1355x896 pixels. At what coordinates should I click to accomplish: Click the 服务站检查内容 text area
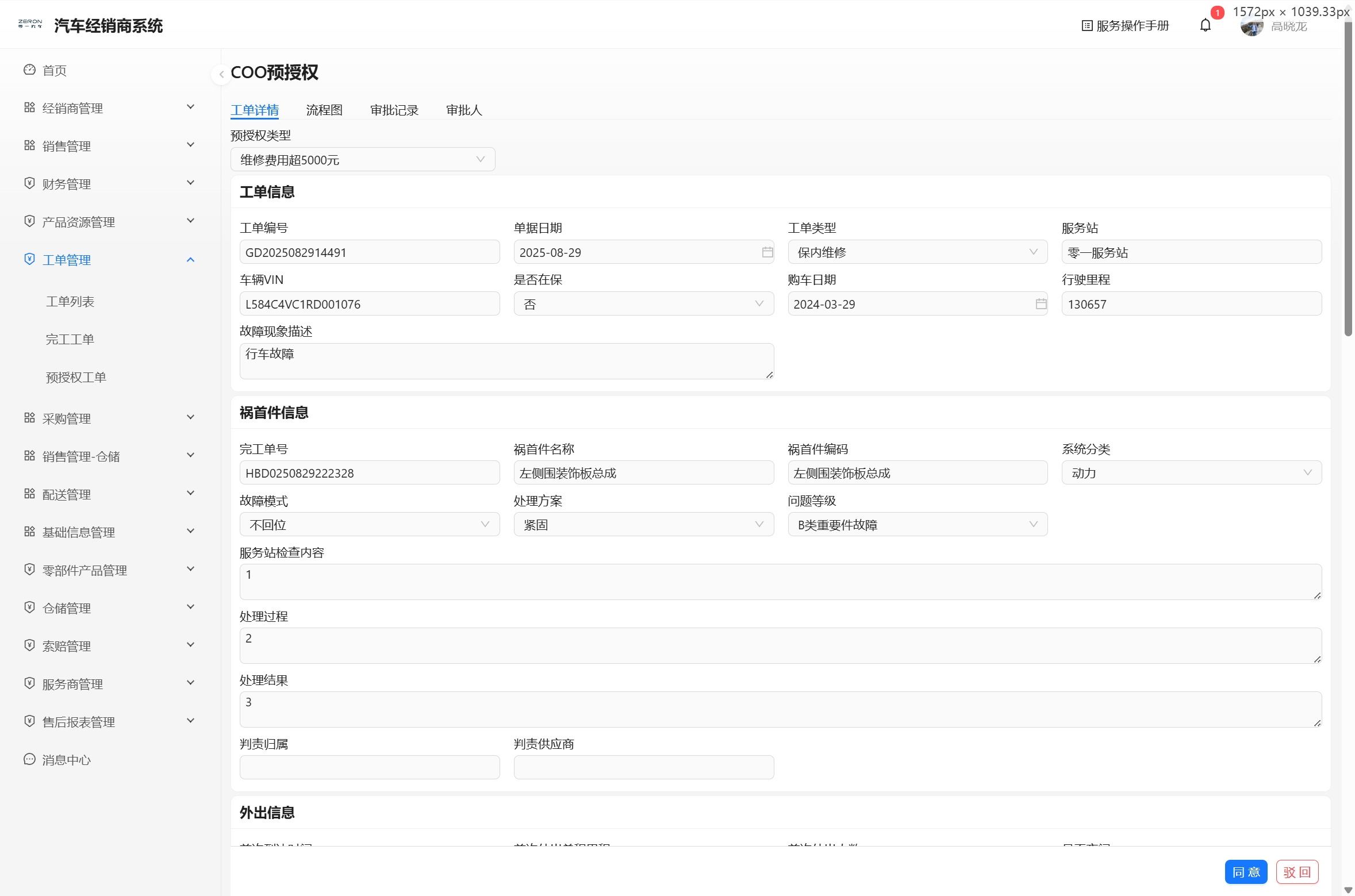click(781, 582)
